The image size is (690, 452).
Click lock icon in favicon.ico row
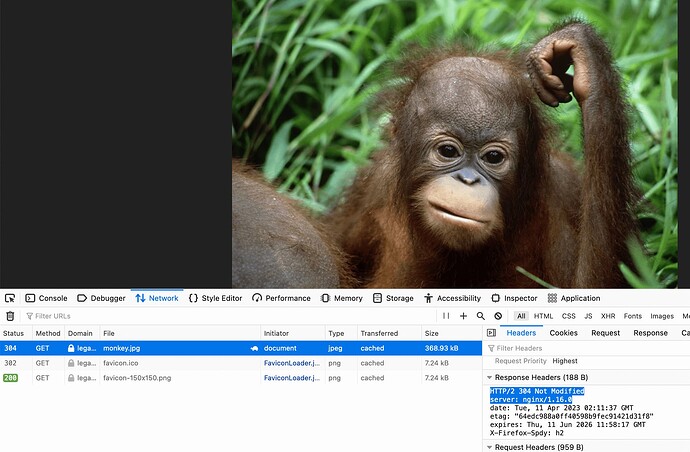click(71, 363)
